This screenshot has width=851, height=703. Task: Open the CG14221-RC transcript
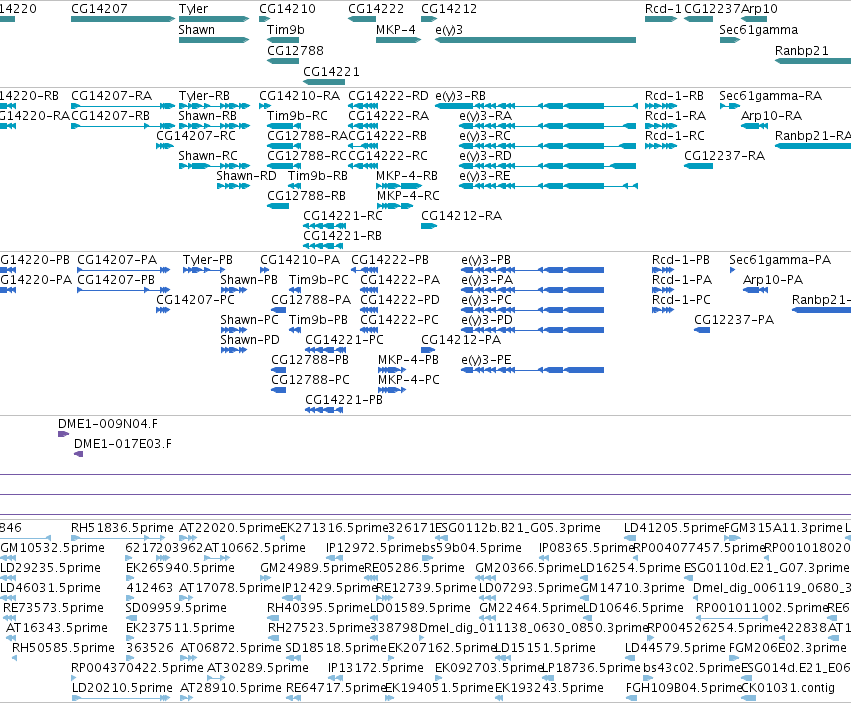click(343, 216)
